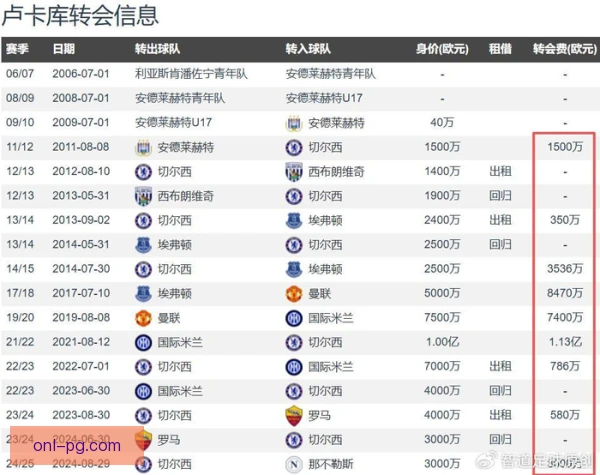Click Chelsea crest in the 2021-08-12 row
Viewport: 600px width, 475px height.
pyautogui.click(x=294, y=343)
